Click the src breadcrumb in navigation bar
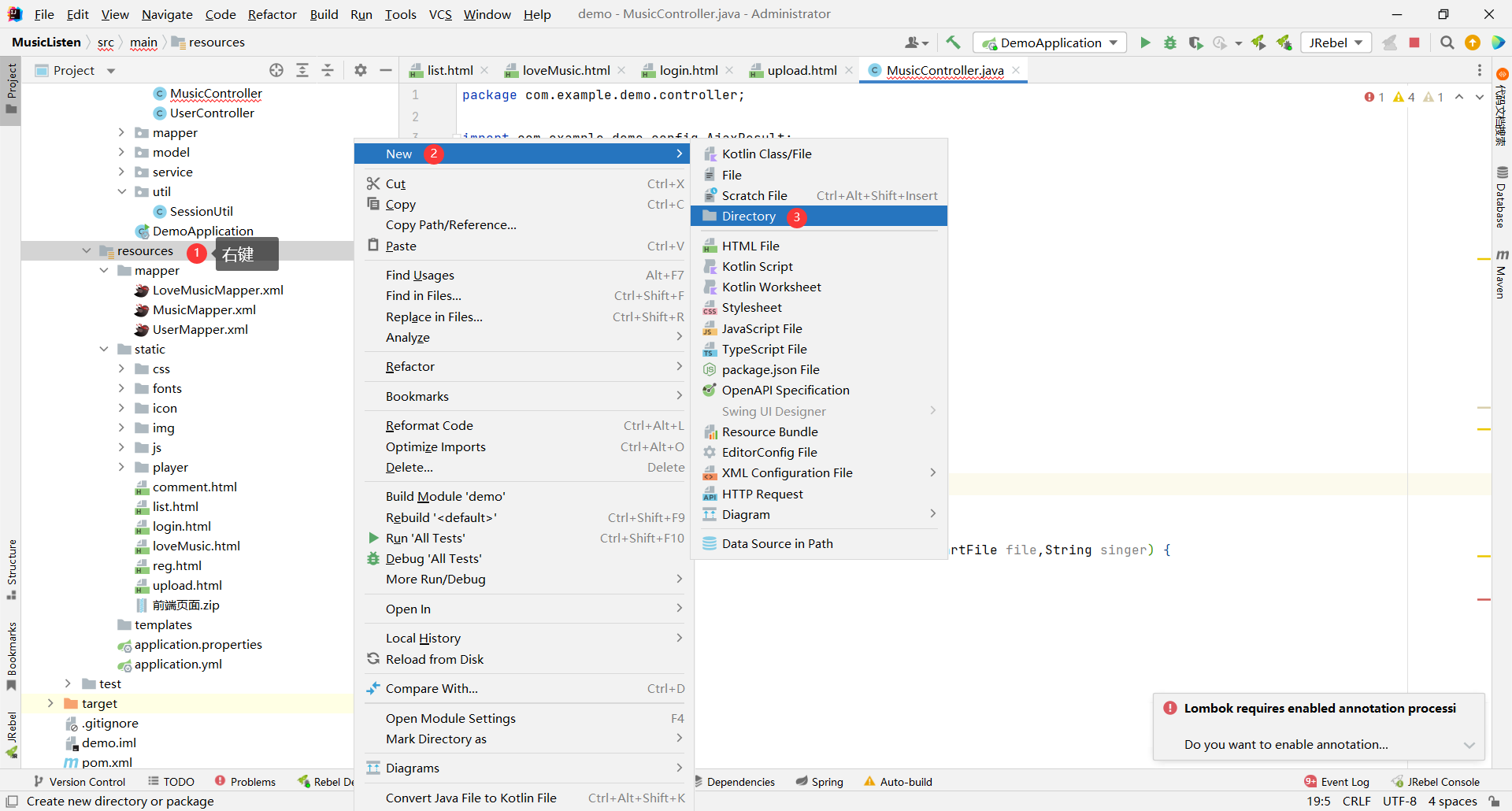This screenshot has width=1512, height=811. [106, 43]
